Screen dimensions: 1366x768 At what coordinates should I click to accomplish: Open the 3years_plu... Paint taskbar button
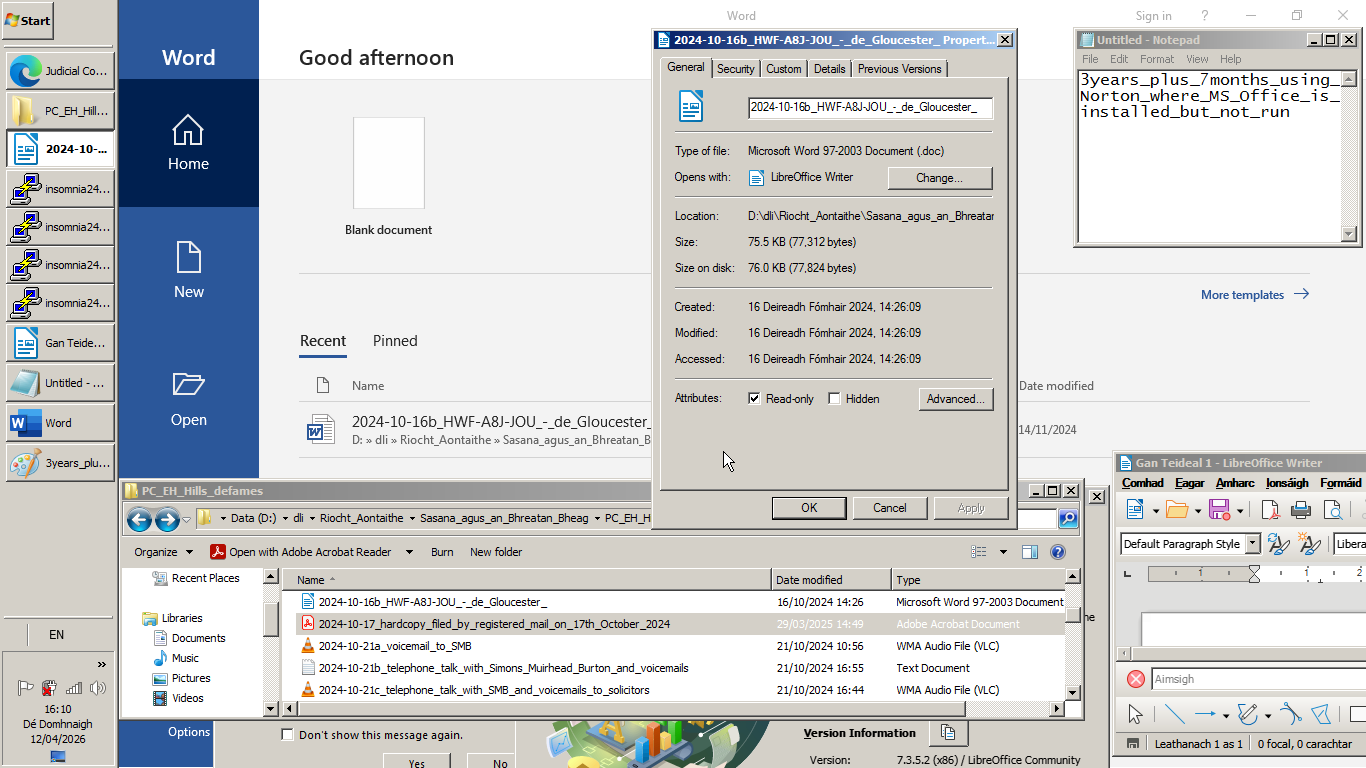(60, 463)
